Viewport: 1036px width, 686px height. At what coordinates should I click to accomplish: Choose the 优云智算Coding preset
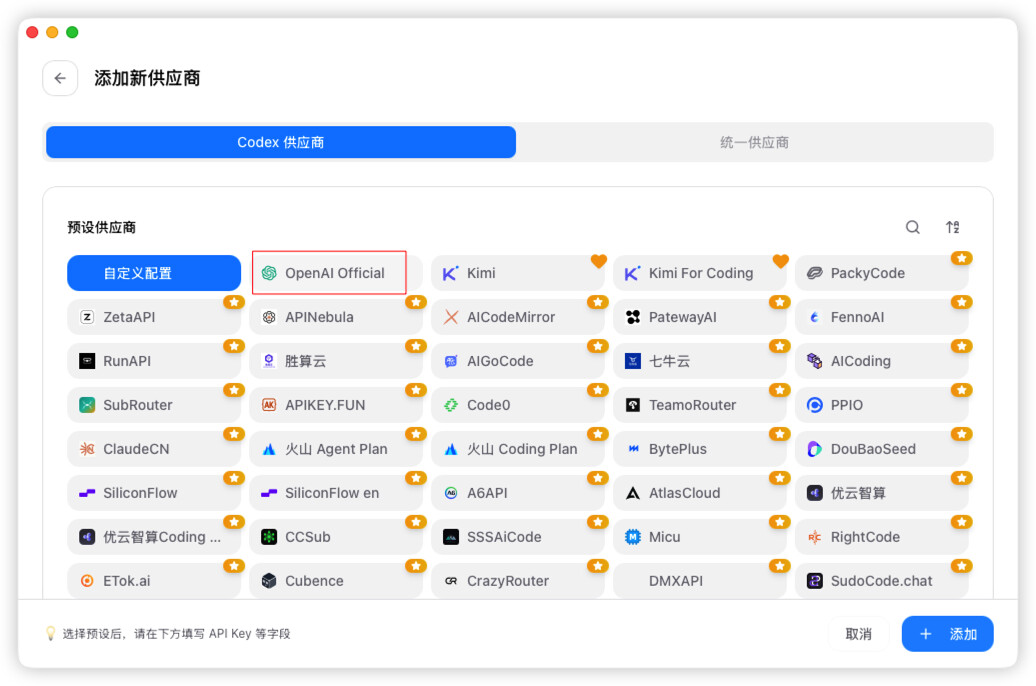pyautogui.click(x=154, y=537)
